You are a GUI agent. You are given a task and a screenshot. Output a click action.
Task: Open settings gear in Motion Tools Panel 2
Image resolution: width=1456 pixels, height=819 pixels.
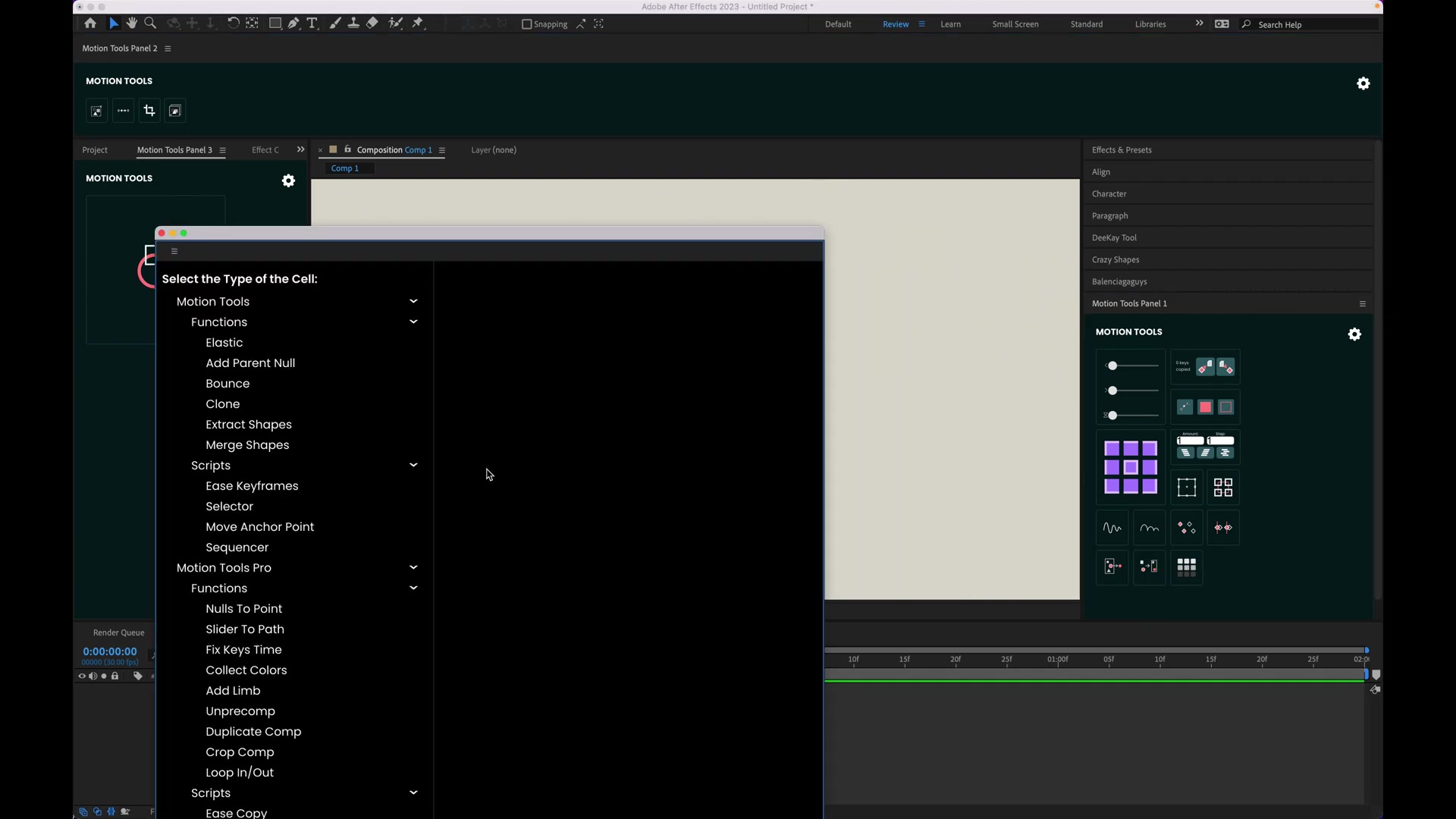1363,83
